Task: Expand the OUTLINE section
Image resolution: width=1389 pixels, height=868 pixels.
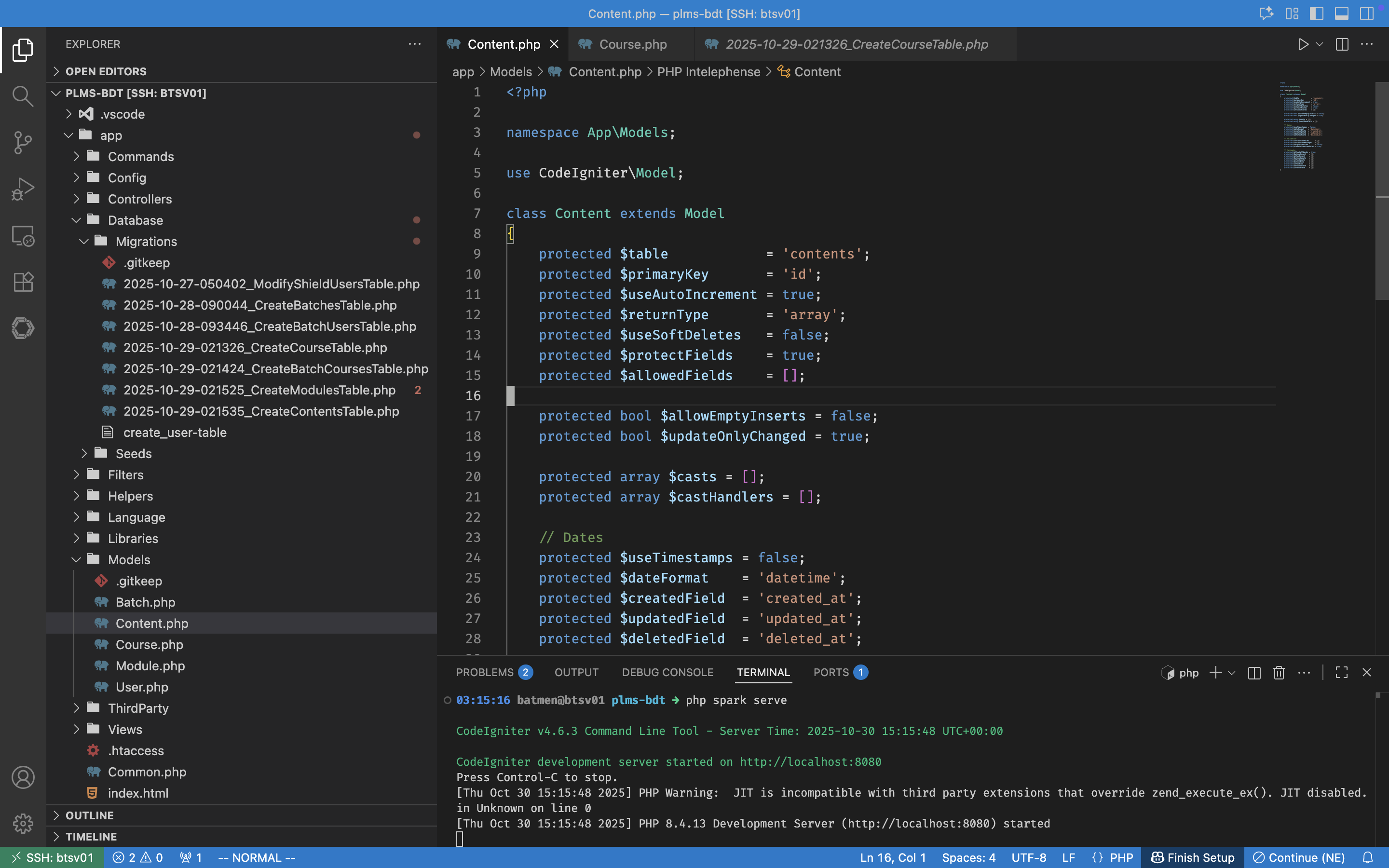Action: click(90, 815)
